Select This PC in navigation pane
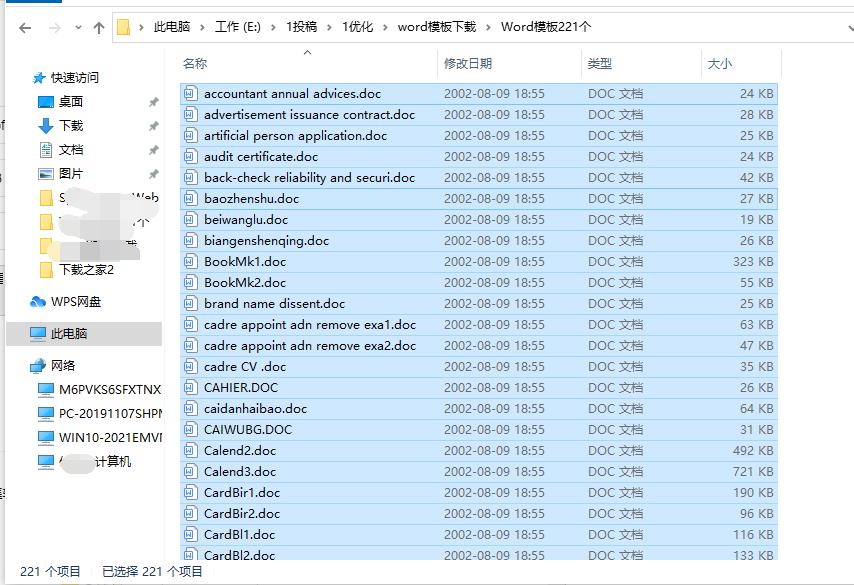 69,334
